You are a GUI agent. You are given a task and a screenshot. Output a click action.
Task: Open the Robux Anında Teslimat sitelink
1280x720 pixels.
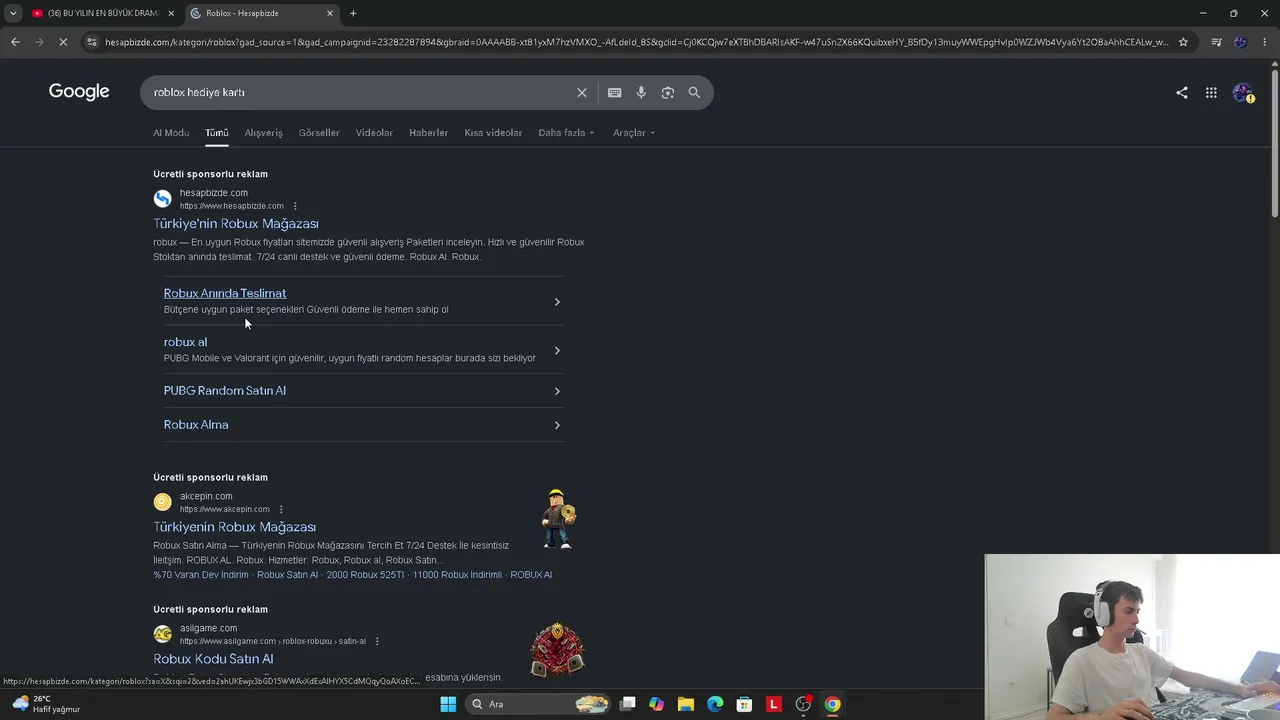coord(225,293)
